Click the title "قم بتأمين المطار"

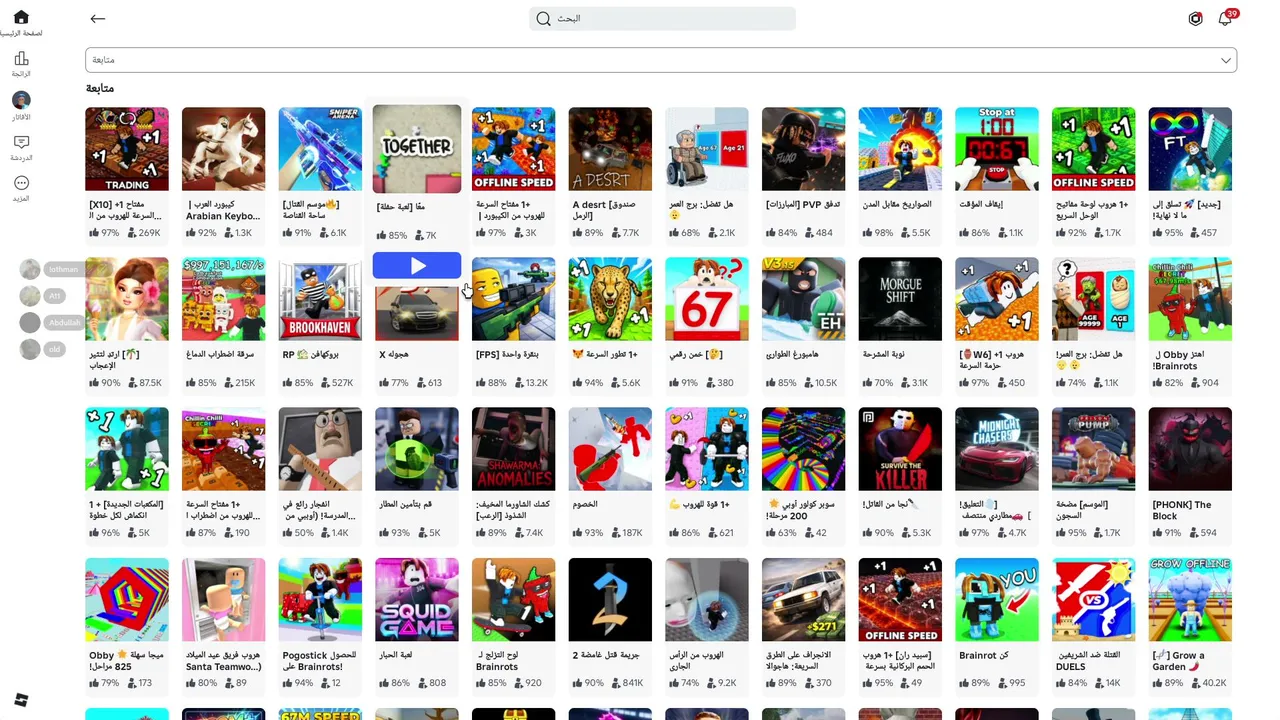[405, 505]
